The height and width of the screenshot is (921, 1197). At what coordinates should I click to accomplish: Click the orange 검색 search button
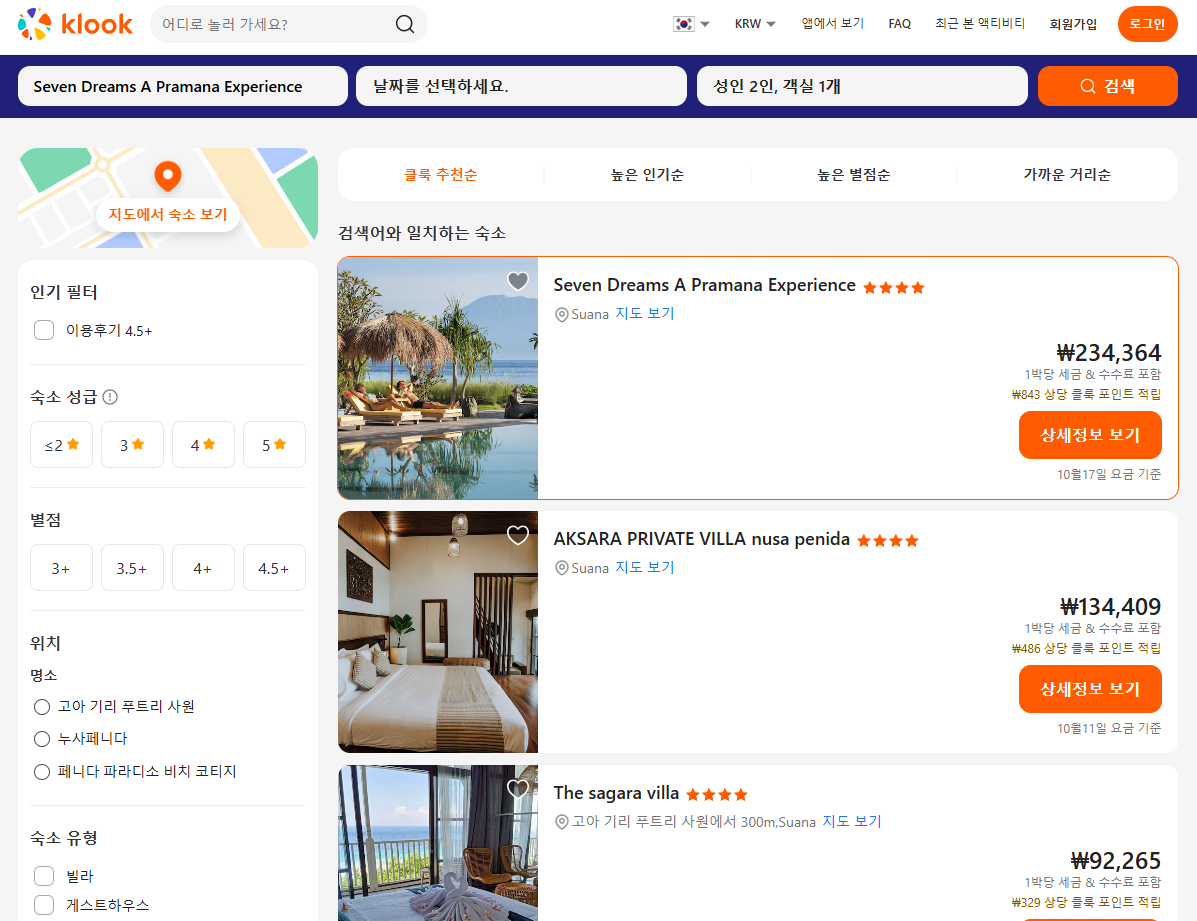pos(1108,86)
